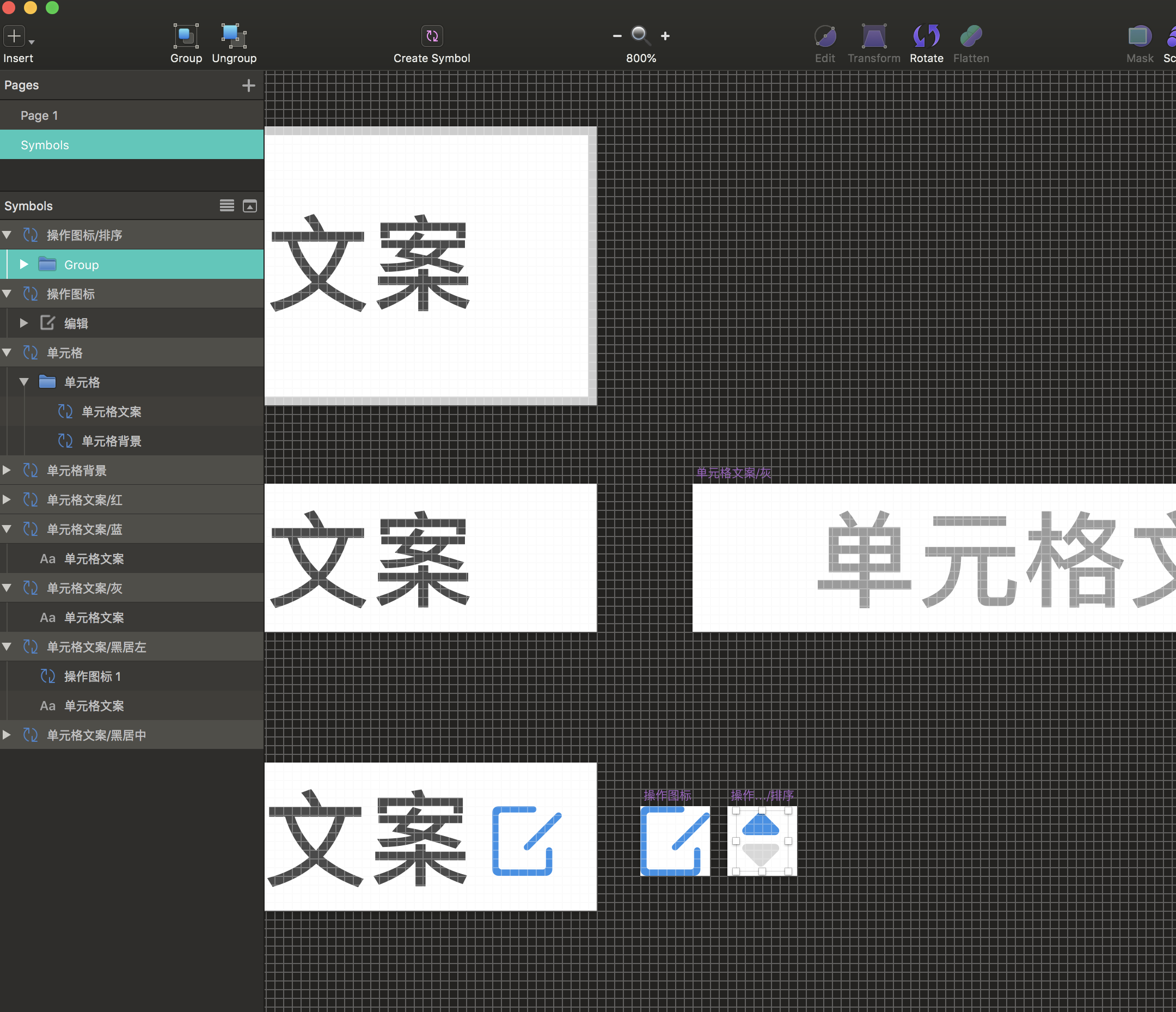1176x1012 pixels.
Task: Collapse the 单元格文案/黑居左 symbol
Action: pos(7,647)
